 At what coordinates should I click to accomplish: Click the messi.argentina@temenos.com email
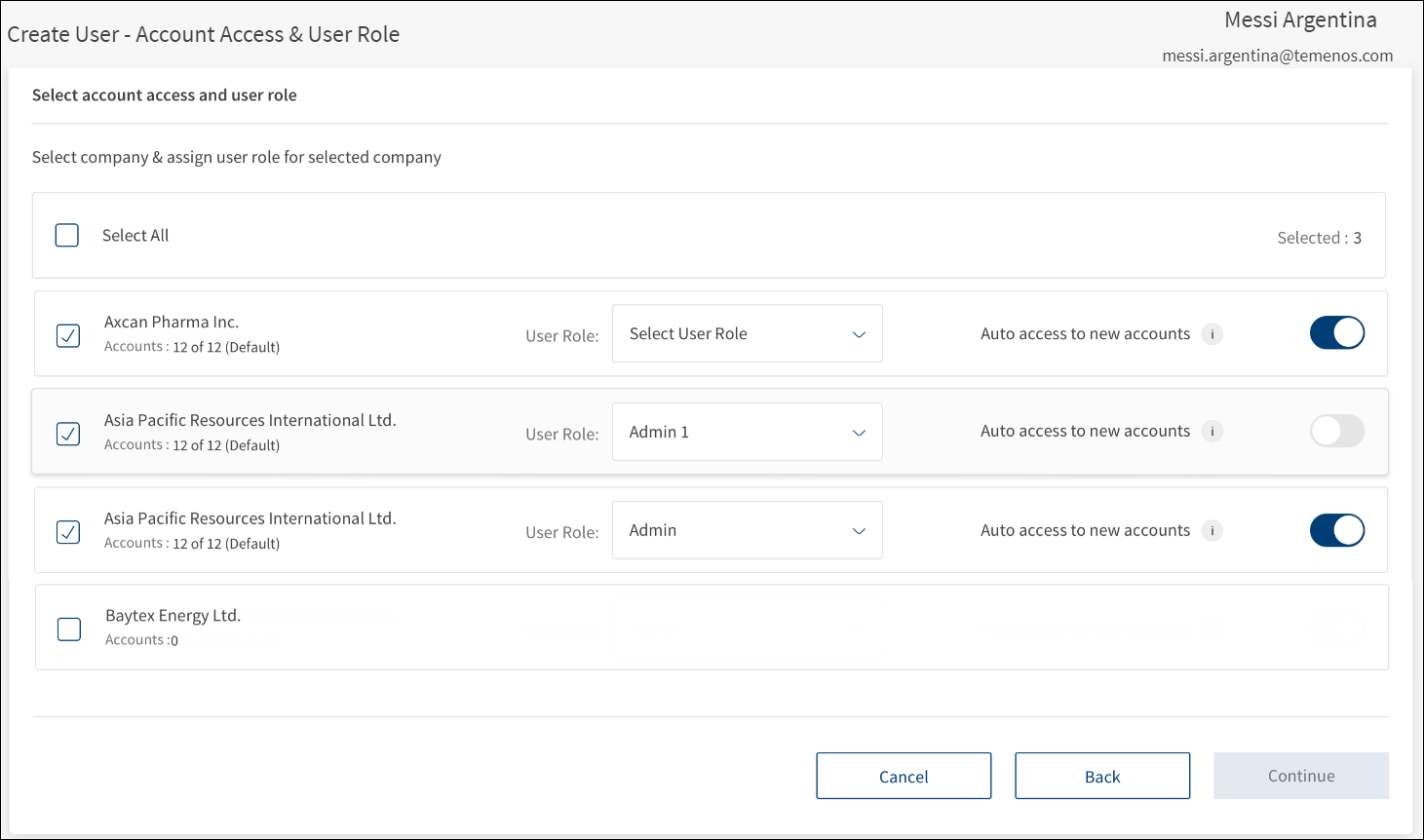pos(1277,56)
